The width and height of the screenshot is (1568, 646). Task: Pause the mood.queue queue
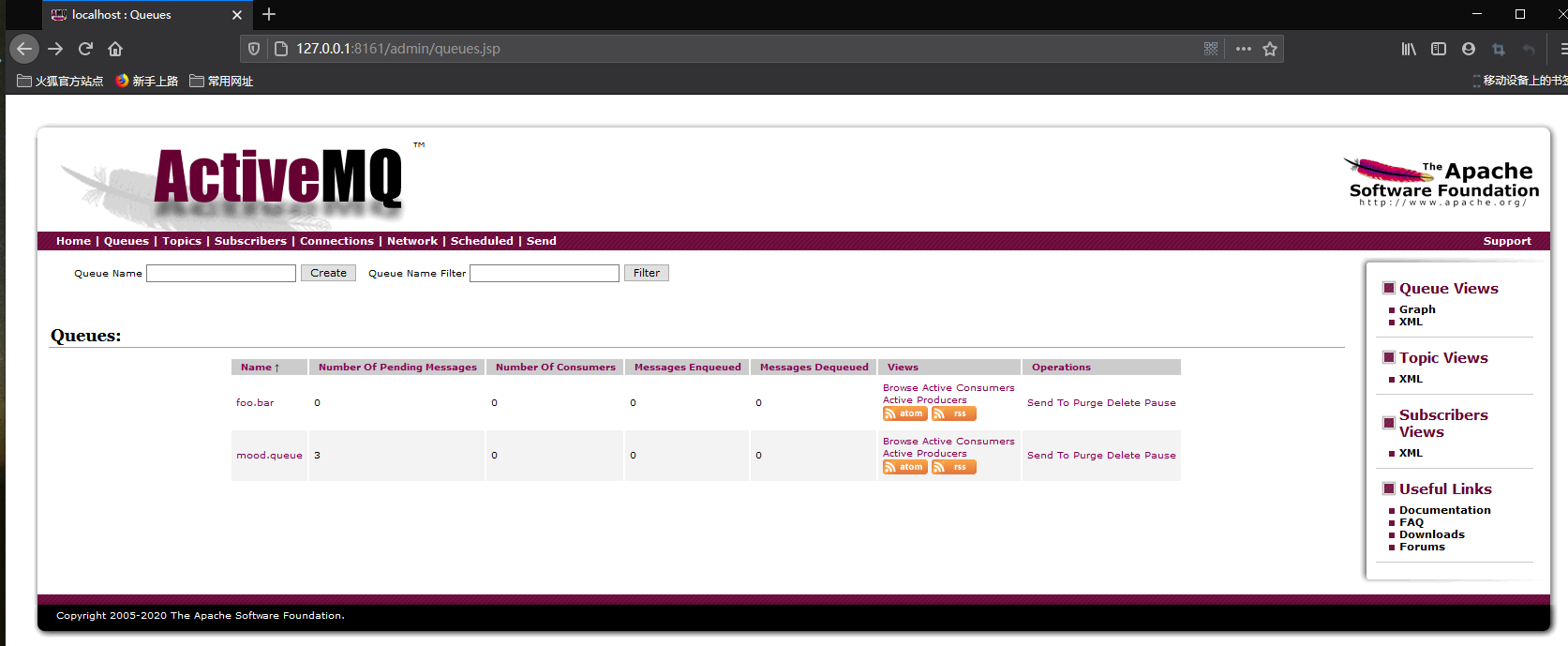tap(1160, 455)
